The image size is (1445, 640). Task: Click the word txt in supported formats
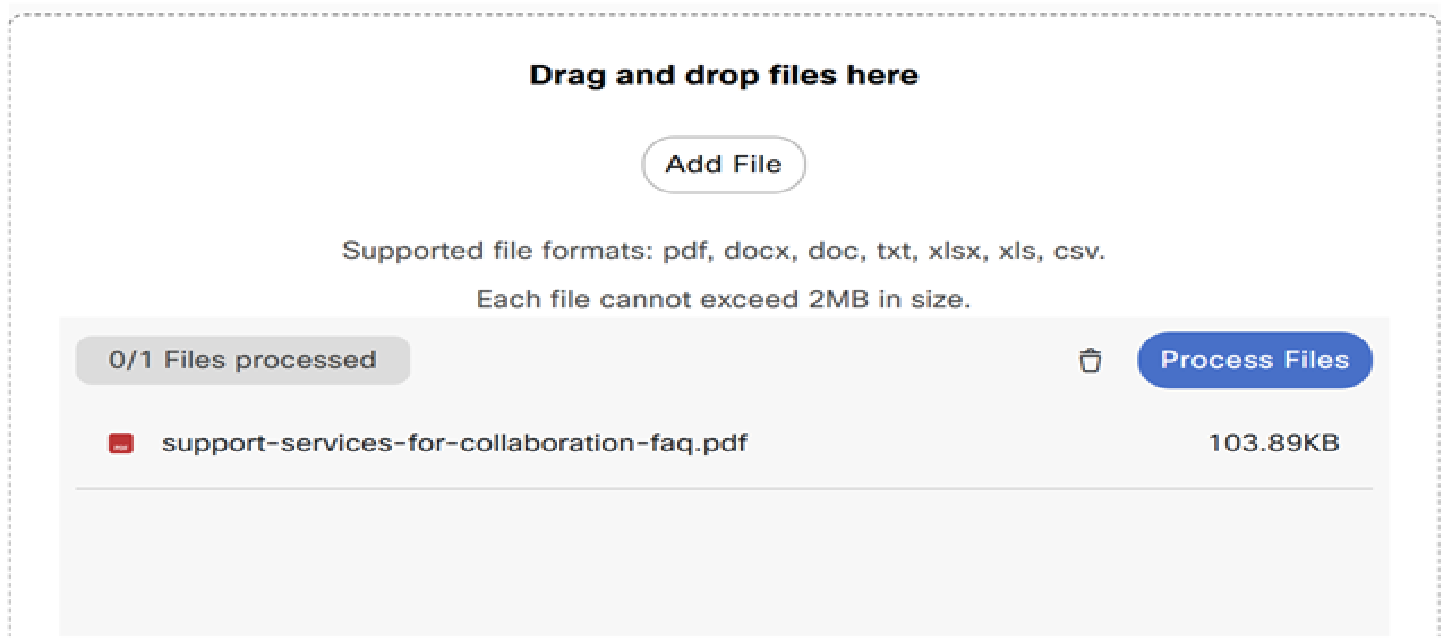[891, 250]
